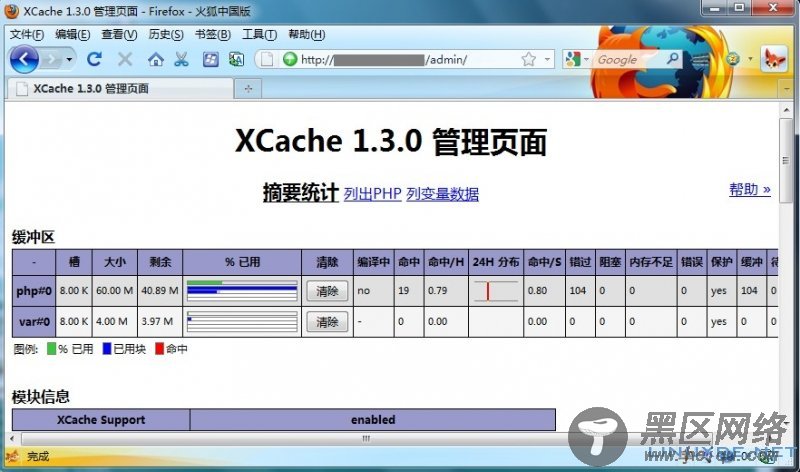
Task: Click the 摘要统计 link
Action: coord(301,193)
